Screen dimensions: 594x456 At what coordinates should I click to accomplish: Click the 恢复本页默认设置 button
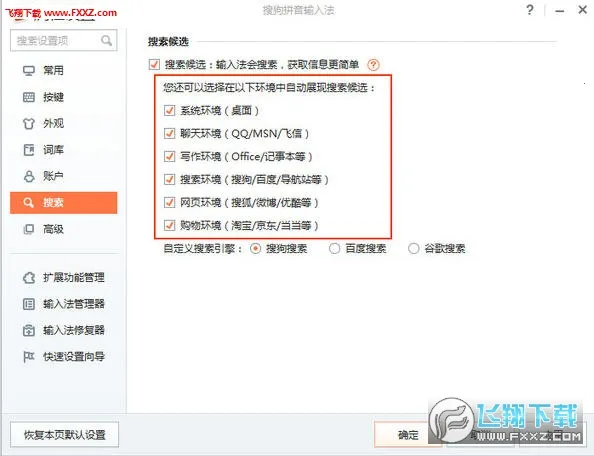pyautogui.click(x=64, y=435)
